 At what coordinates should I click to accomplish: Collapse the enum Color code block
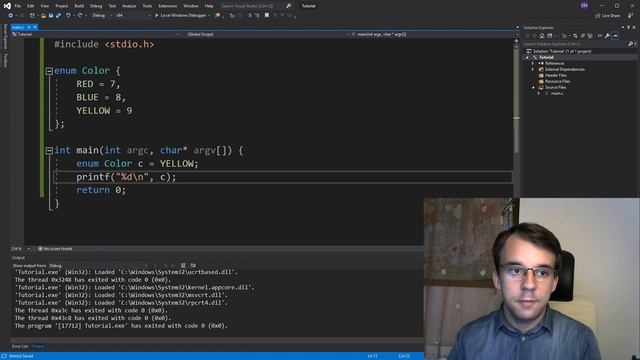click(49, 71)
